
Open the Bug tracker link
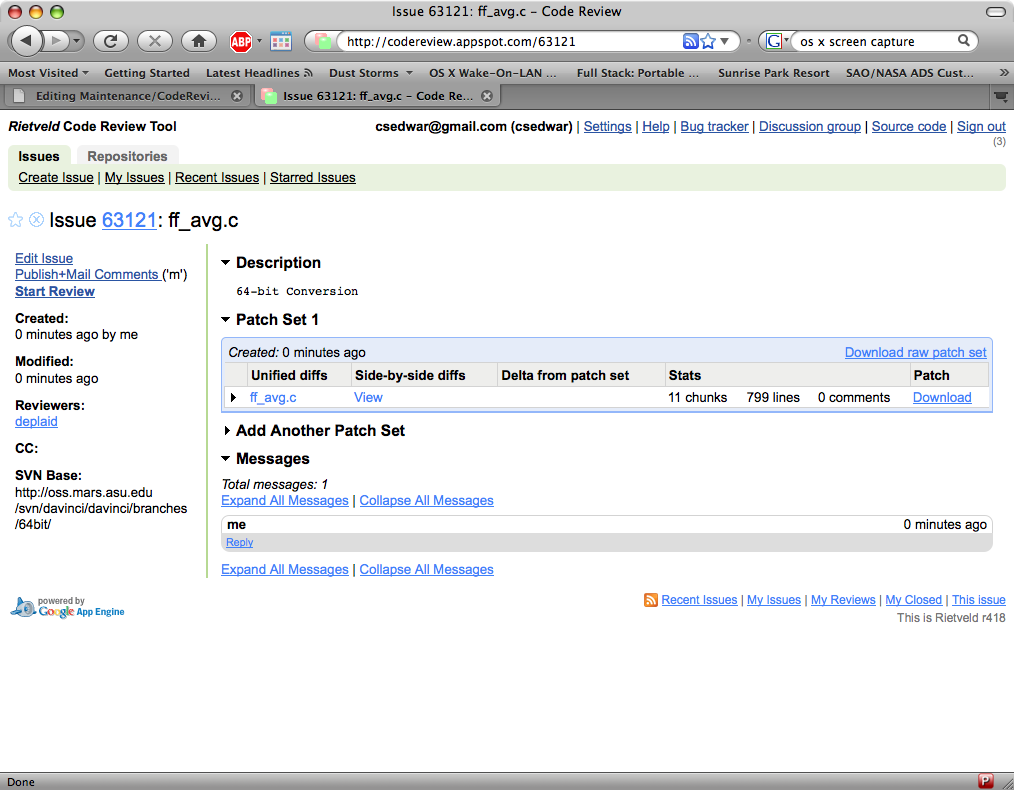point(714,127)
